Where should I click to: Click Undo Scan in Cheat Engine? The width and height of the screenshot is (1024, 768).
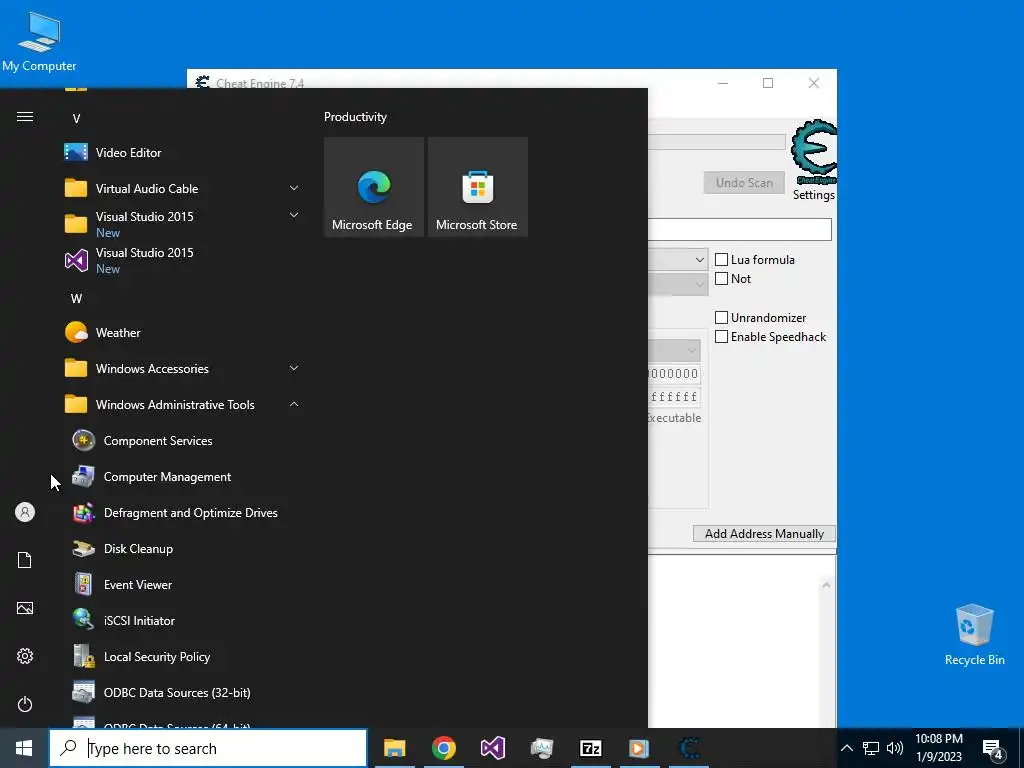pyautogui.click(x=744, y=183)
